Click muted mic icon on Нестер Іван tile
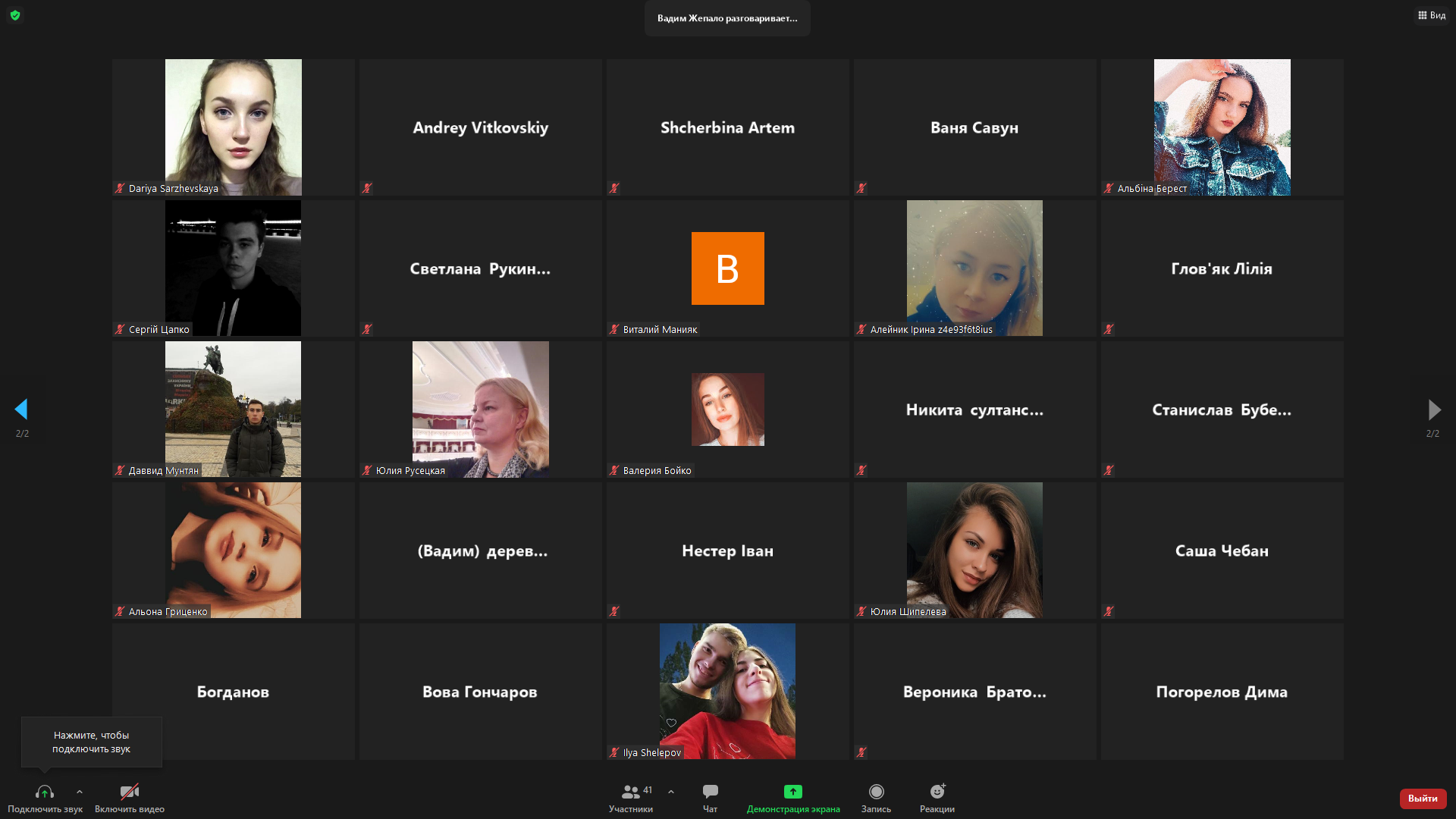This screenshot has height=819, width=1456. tap(614, 611)
